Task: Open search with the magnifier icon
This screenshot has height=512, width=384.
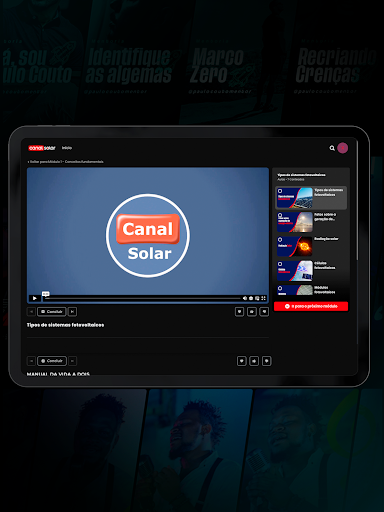Action: (332, 148)
